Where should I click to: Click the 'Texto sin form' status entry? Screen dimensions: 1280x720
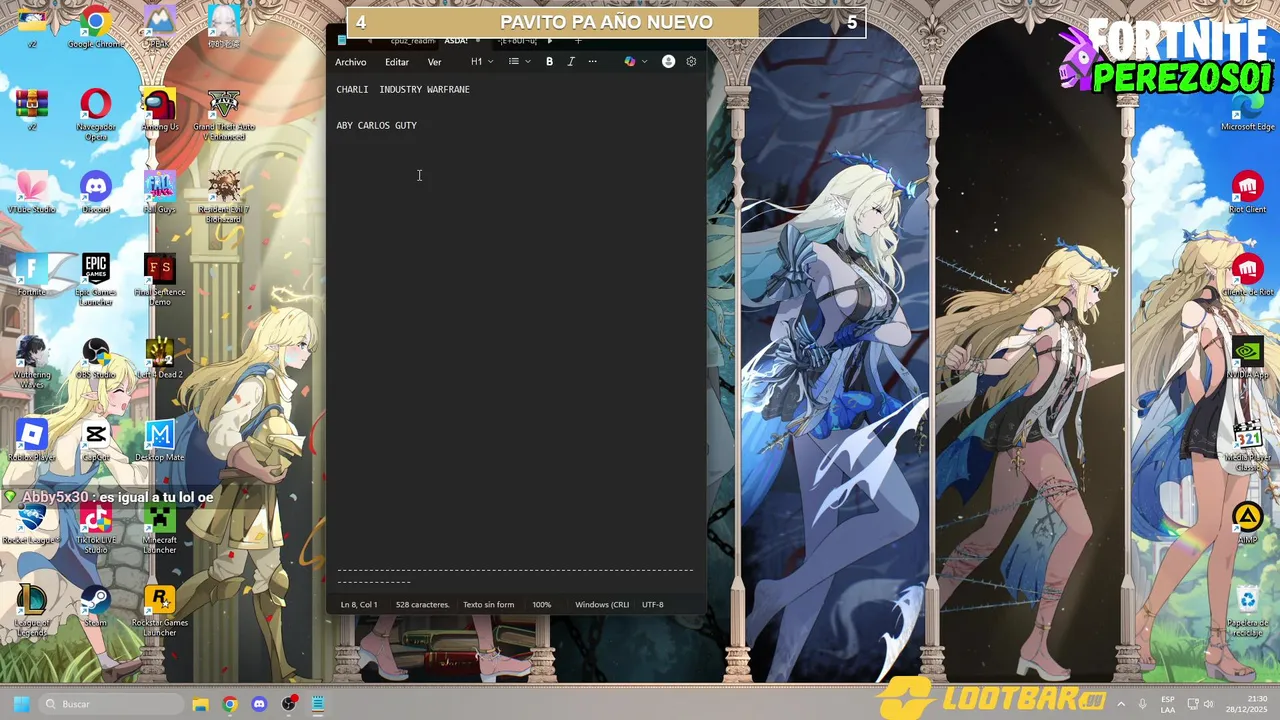(x=488, y=604)
